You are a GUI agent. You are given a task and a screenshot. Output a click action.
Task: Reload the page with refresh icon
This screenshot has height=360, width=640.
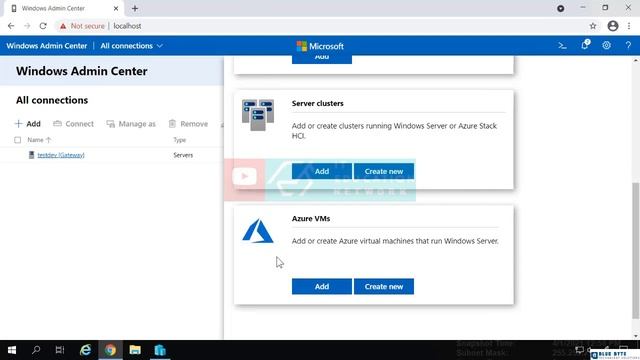(43, 26)
